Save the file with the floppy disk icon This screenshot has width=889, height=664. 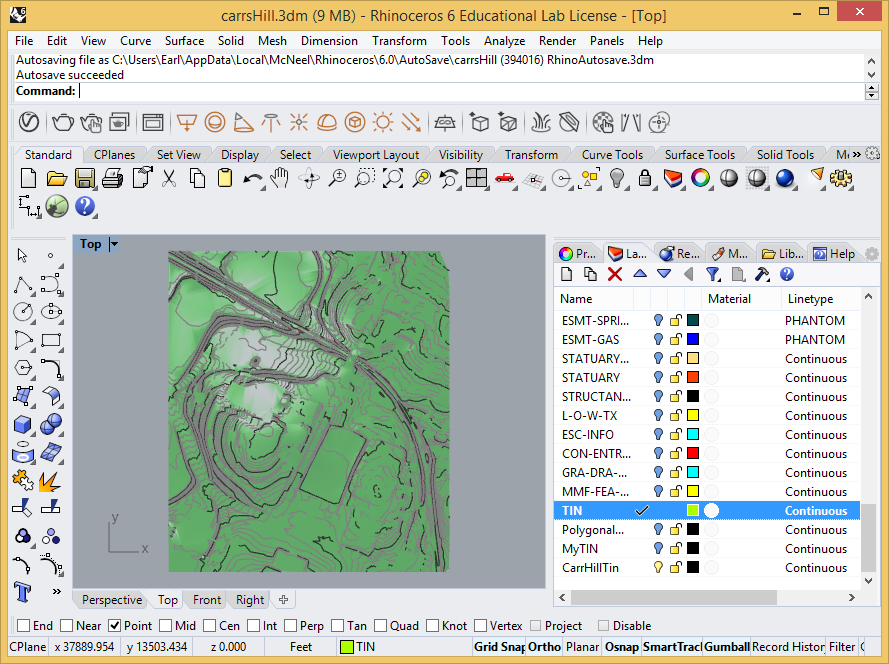pyautogui.click(x=84, y=179)
